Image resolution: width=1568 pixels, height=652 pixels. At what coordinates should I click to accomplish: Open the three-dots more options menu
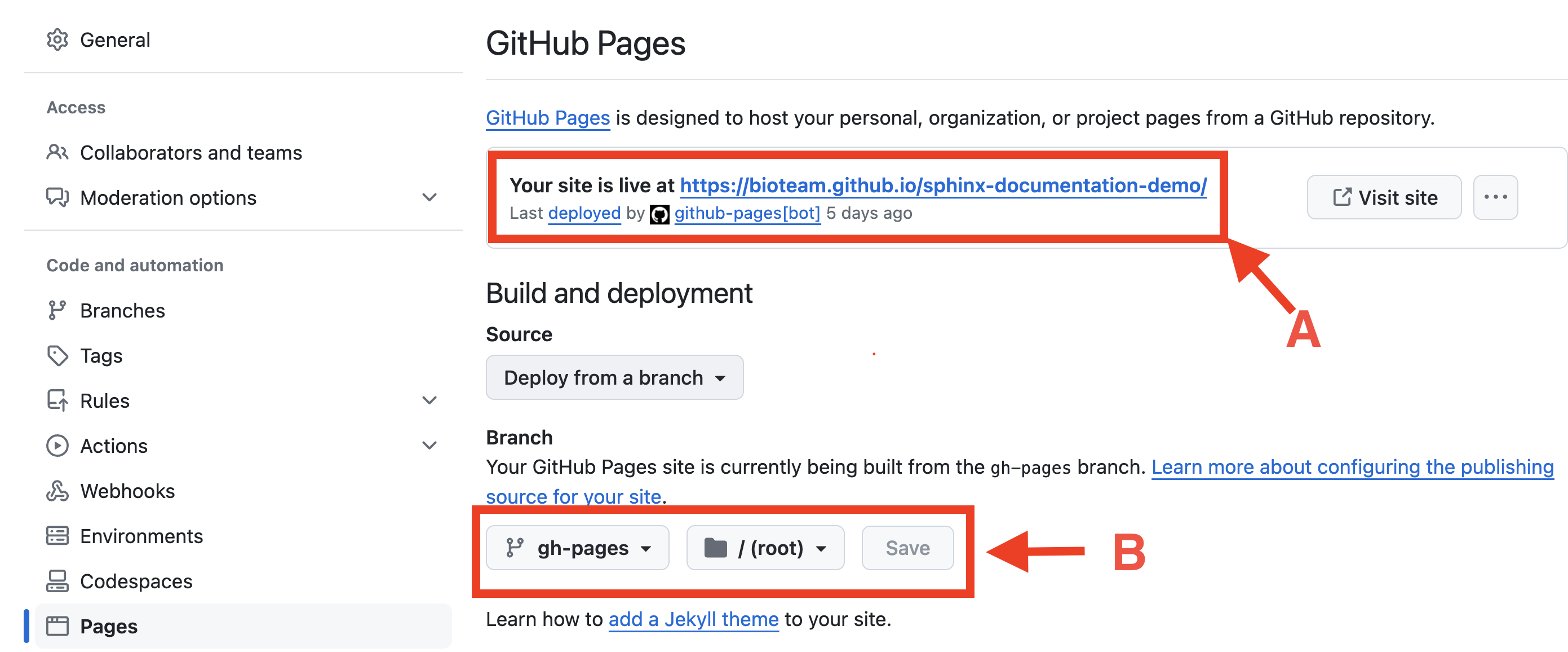(1495, 197)
